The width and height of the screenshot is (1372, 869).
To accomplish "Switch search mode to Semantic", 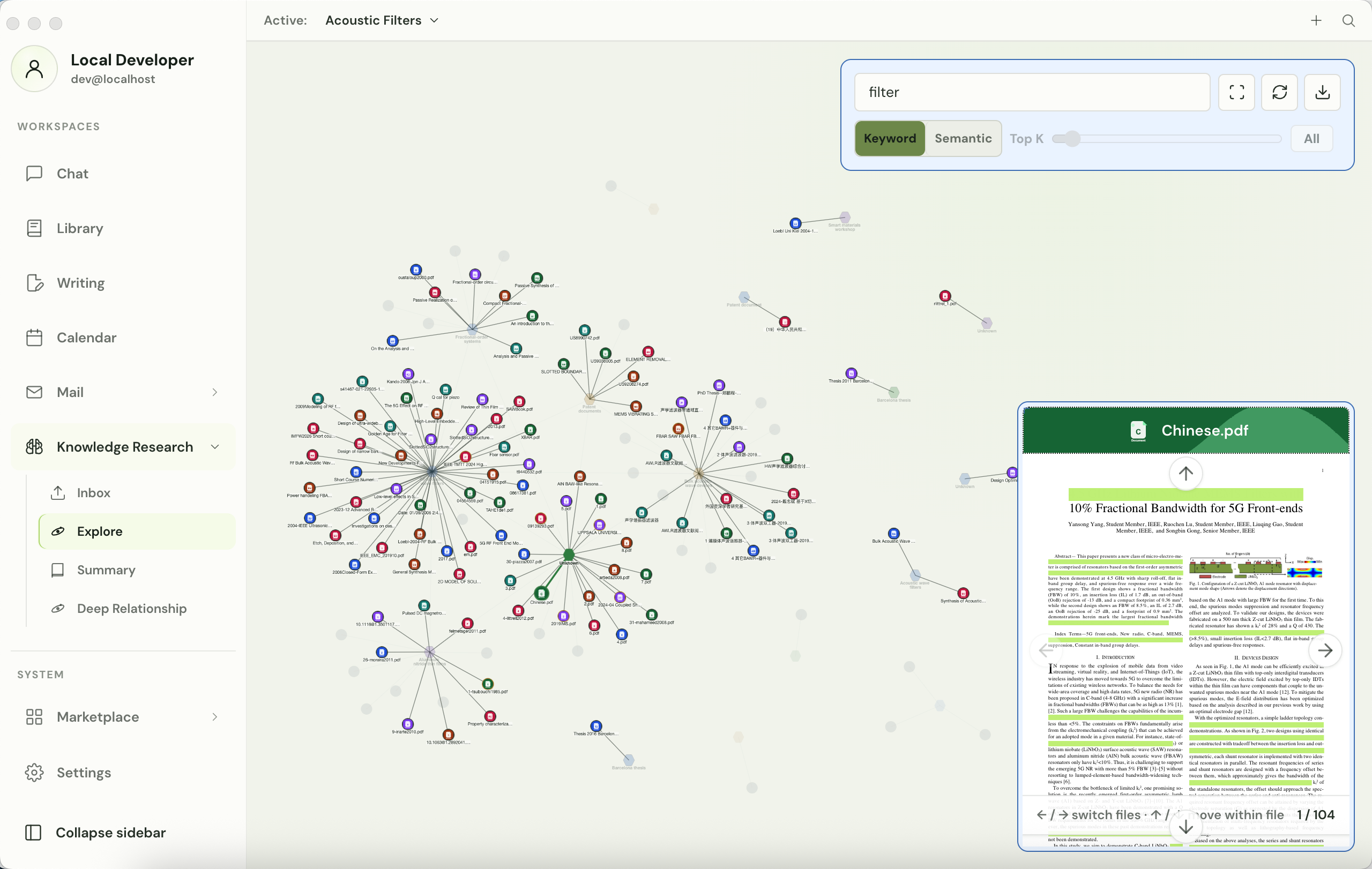I will point(963,138).
